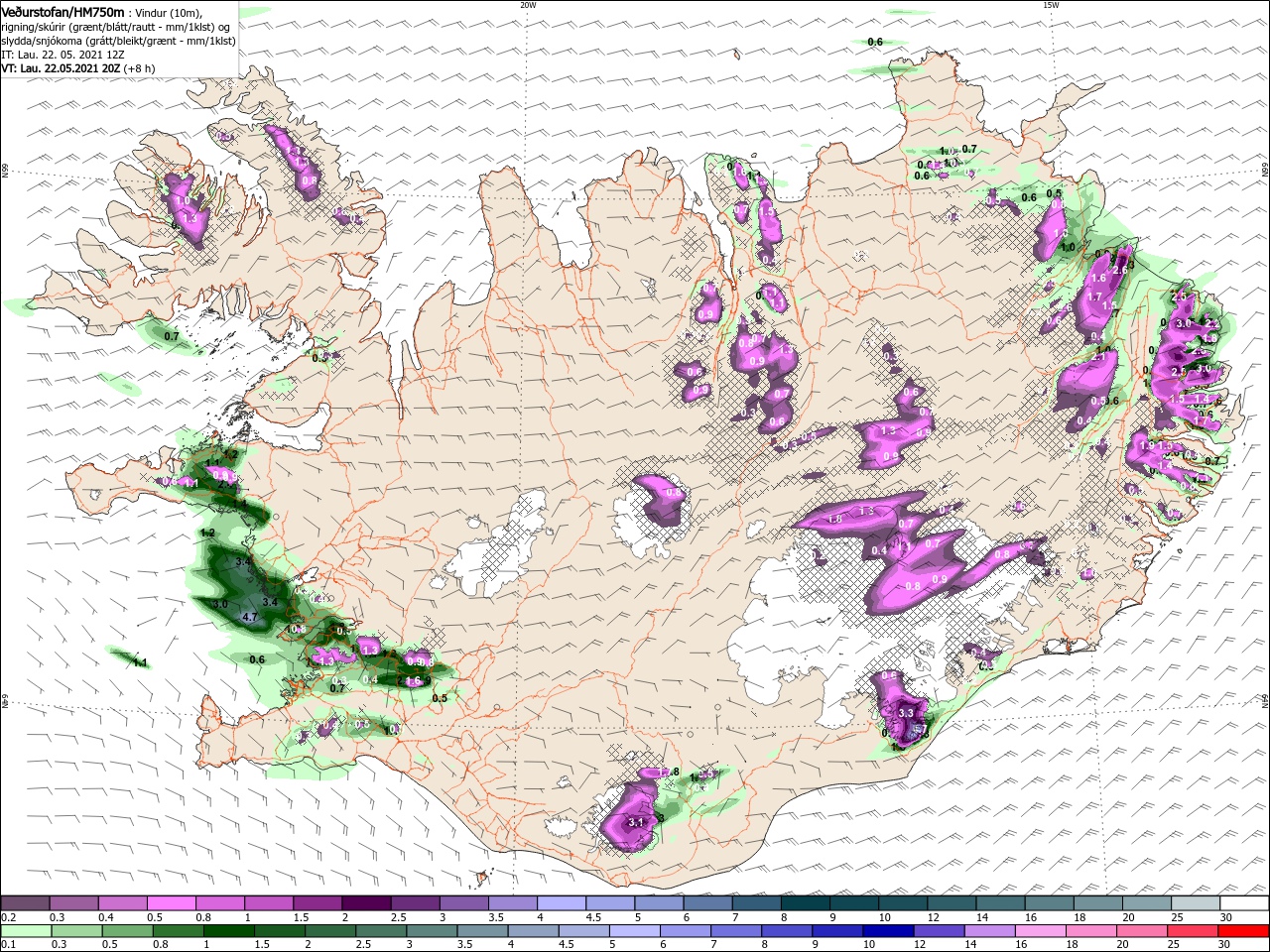
Task: Click the '15W' longitude label
Action: [x=1052, y=5]
